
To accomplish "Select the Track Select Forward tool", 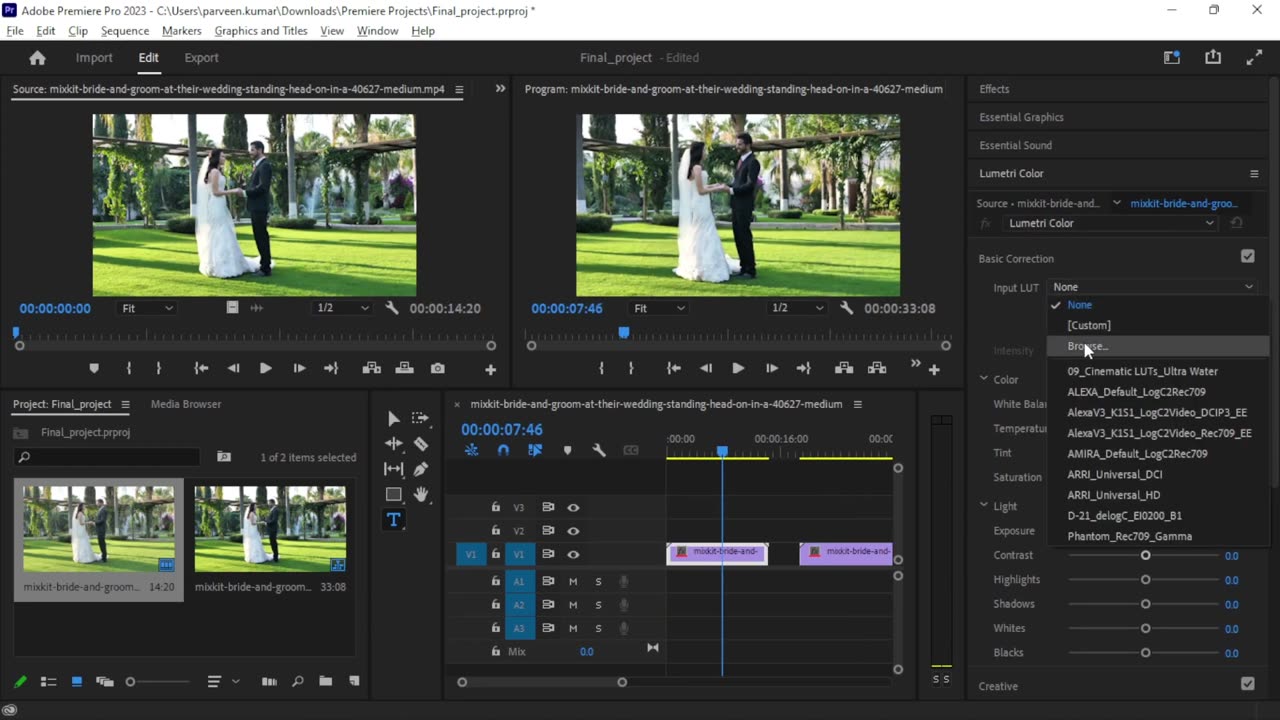I will coord(421,419).
